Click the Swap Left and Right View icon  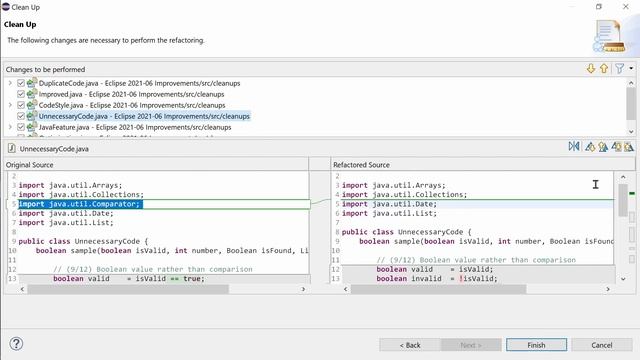click(x=574, y=146)
